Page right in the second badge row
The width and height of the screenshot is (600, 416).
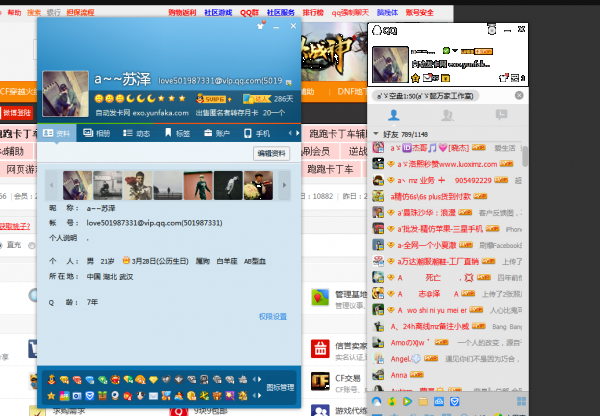[260, 395]
